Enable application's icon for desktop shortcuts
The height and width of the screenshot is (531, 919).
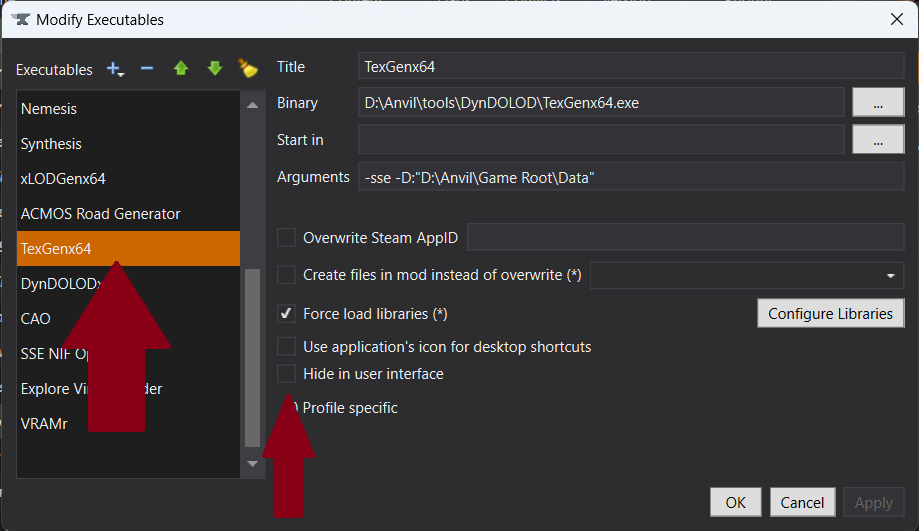pyautogui.click(x=287, y=347)
